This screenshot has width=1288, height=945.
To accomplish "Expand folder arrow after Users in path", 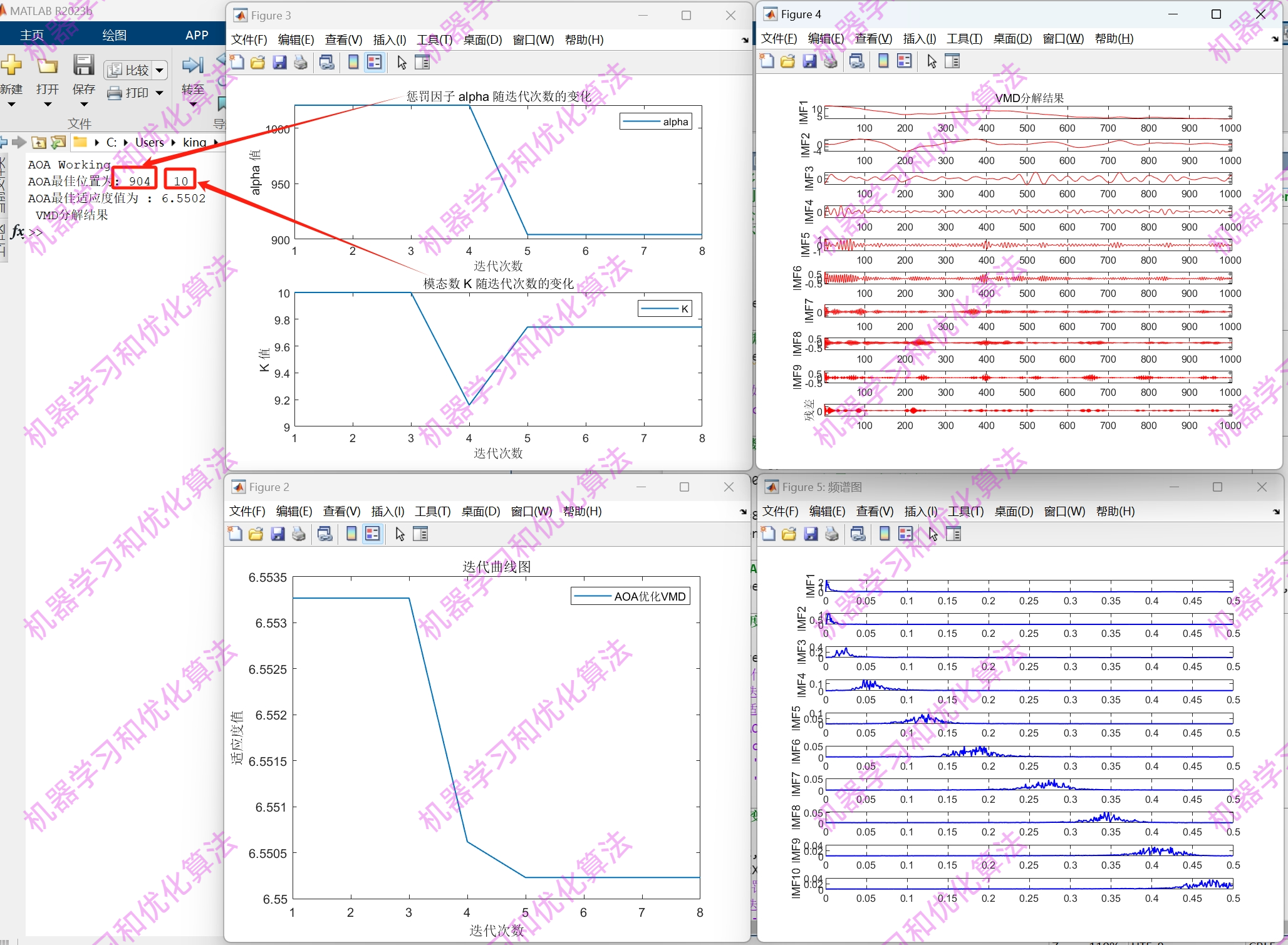I will pyautogui.click(x=174, y=143).
